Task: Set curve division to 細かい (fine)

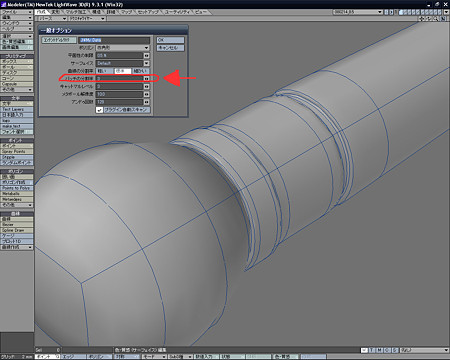Action: (x=141, y=71)
